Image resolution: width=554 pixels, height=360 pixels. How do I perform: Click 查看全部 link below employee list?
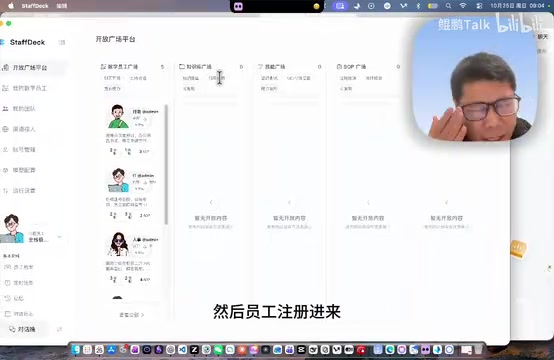tap(131, 315)
